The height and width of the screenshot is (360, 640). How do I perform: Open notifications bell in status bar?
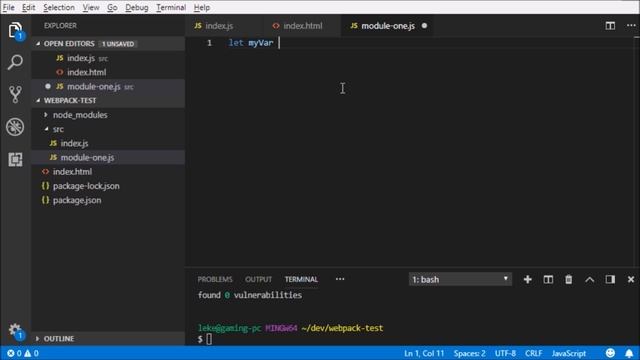pyautogui.click(x=629, y=353)
